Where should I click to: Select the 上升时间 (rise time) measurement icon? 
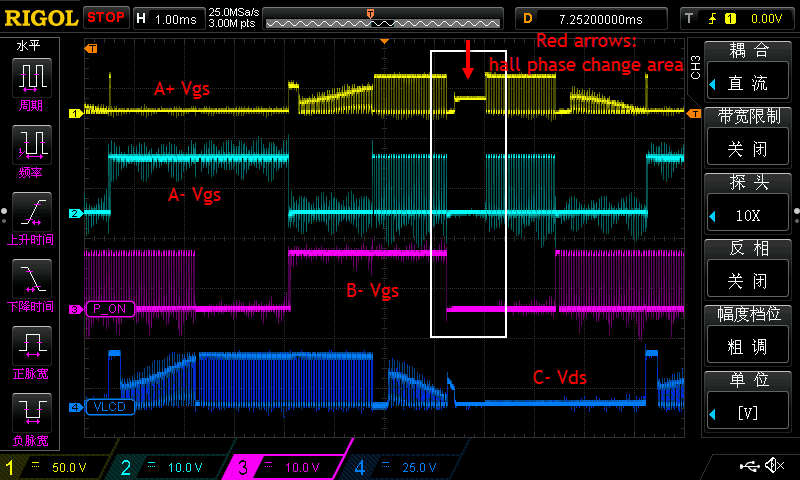click(32, 212)
